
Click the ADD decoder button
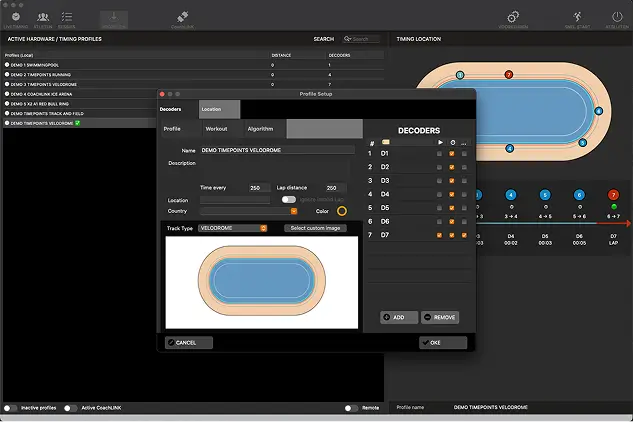coord(399,317)
